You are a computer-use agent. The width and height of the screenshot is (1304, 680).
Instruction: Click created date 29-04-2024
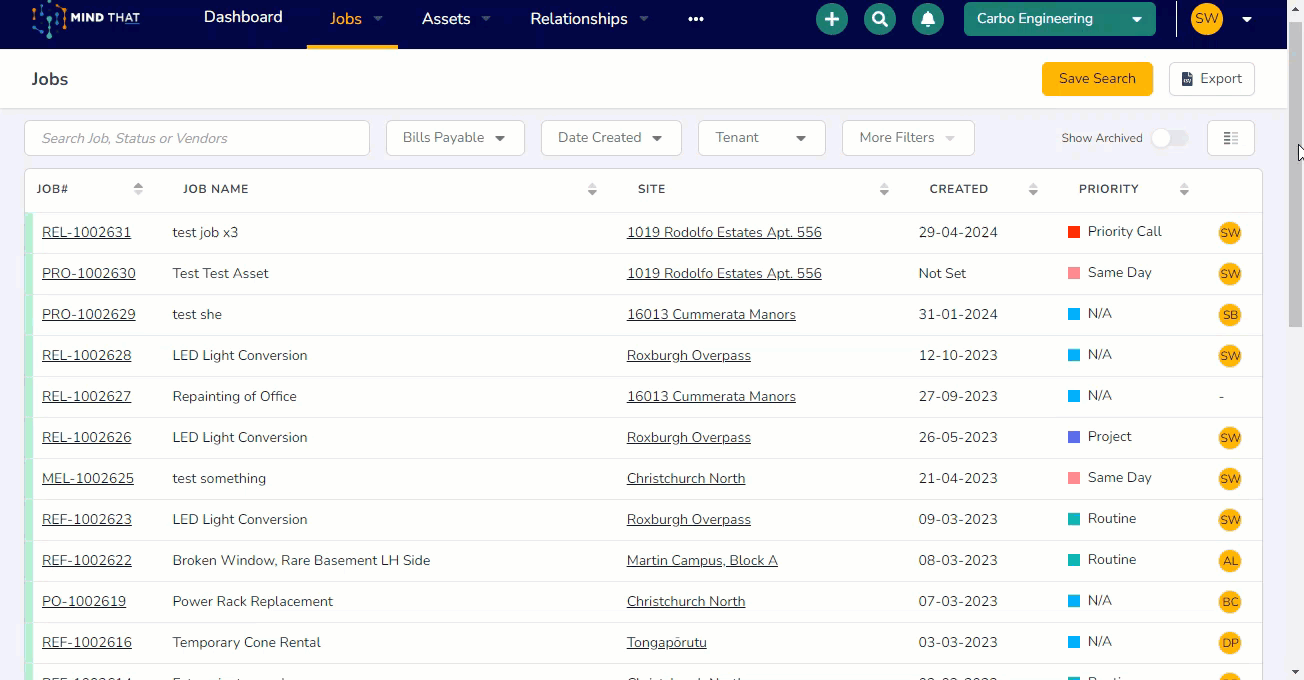click(958, 233)
